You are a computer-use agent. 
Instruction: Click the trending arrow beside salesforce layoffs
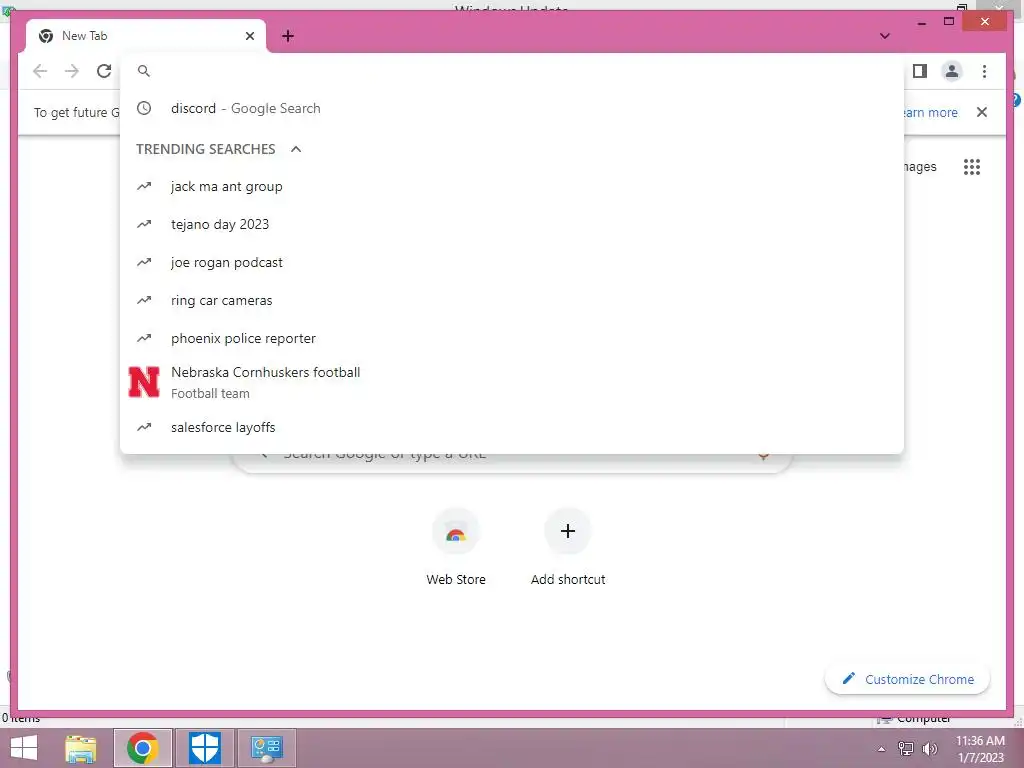pyautogui.click(x=144, y=427)
